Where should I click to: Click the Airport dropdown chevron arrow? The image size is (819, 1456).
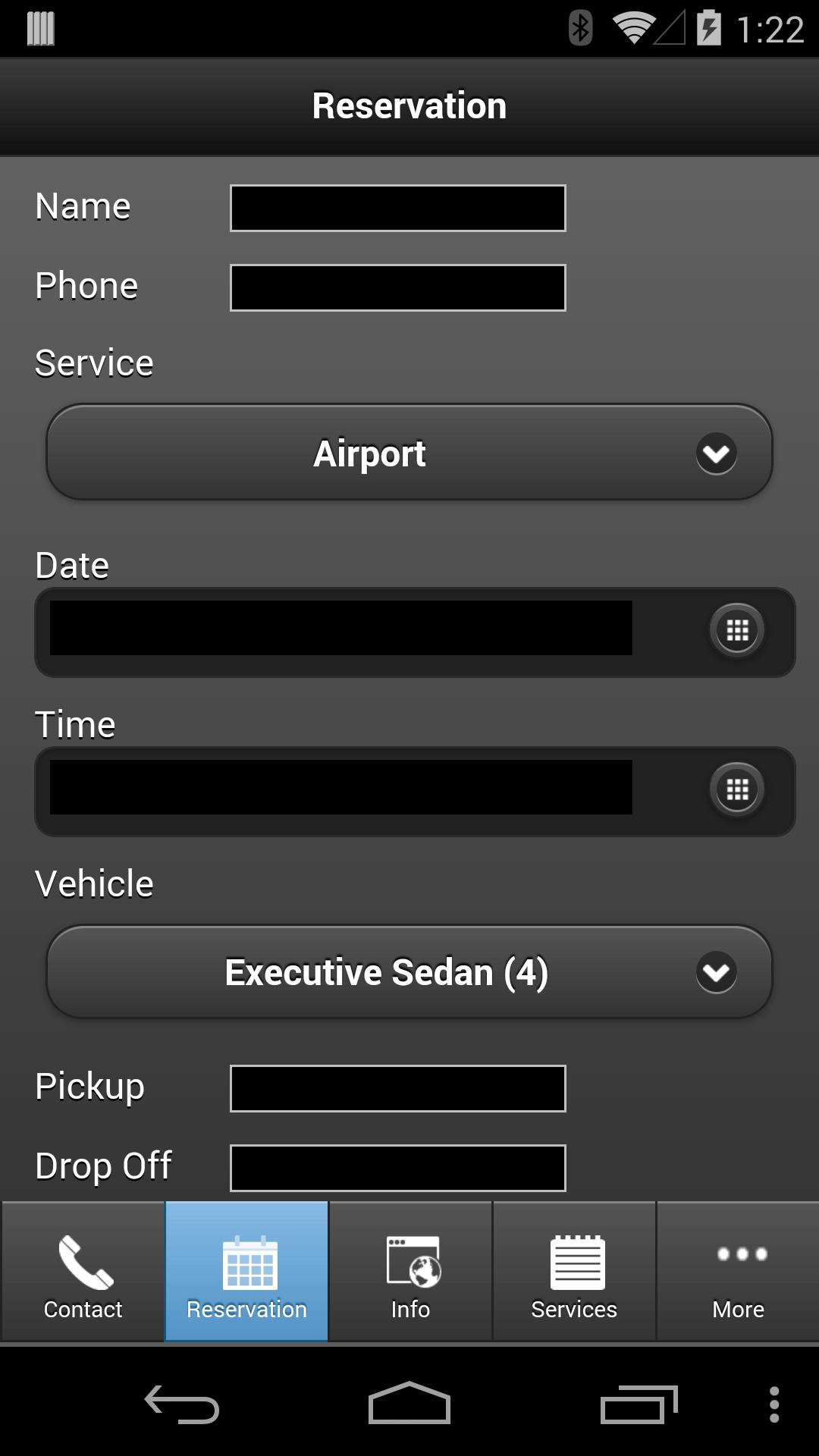(x=716, y=453)
